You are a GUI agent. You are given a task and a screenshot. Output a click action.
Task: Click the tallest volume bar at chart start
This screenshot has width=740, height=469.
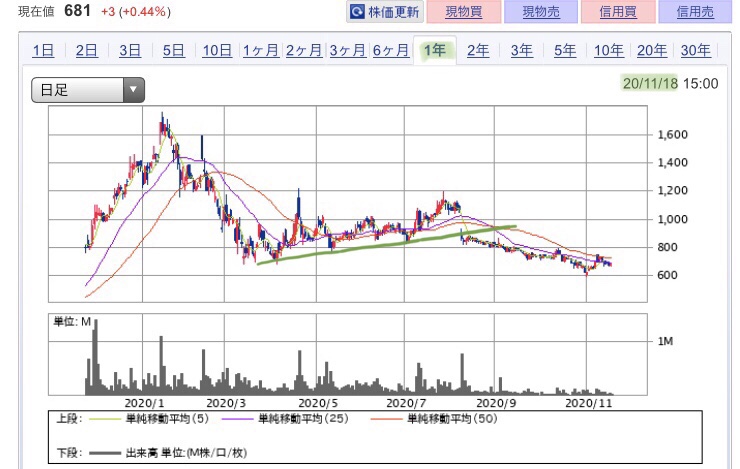95,357
